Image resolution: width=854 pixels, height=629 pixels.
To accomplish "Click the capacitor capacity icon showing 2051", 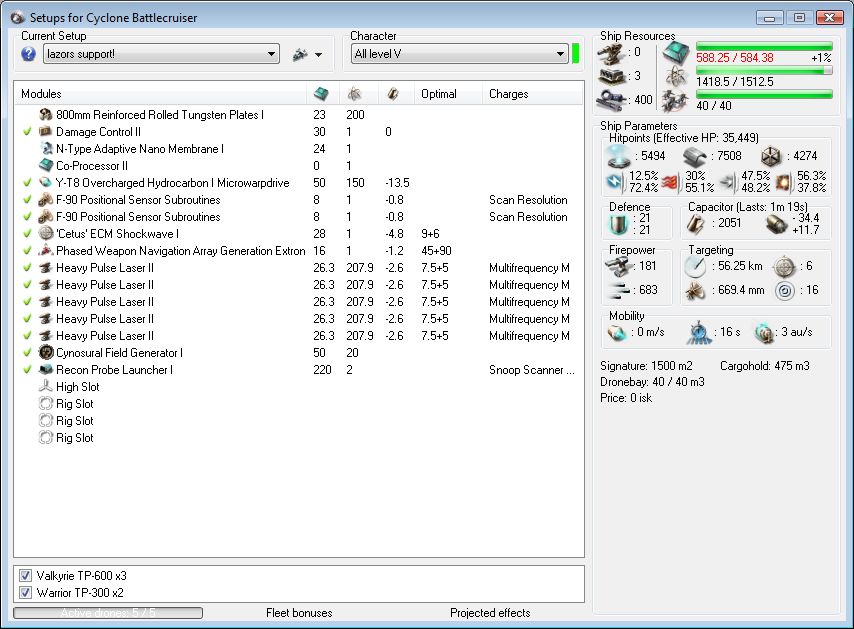I will pos(696,223).
